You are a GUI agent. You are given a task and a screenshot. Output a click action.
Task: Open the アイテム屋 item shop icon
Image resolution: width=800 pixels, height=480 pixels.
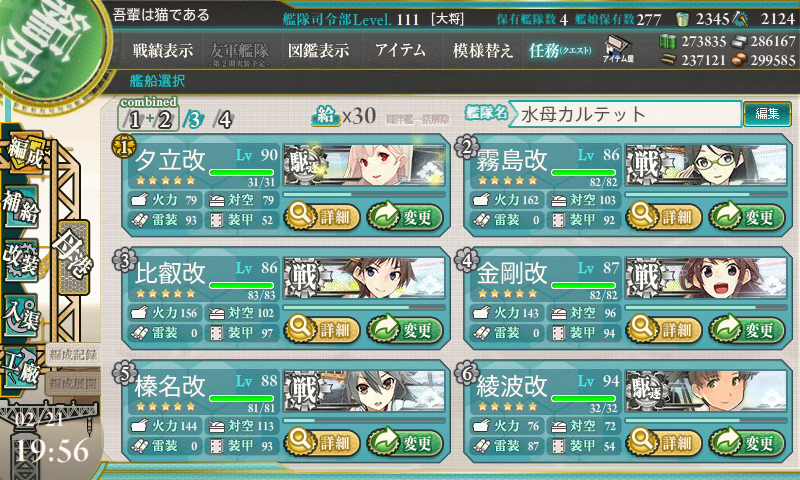click(618, 49)
